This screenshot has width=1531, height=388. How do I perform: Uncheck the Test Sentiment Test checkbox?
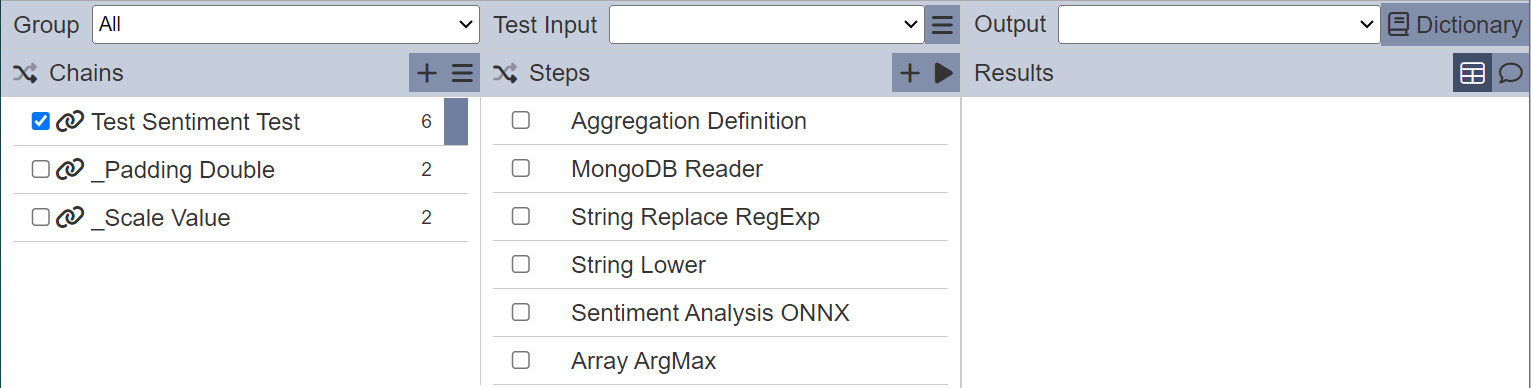(x=41, y=121)
